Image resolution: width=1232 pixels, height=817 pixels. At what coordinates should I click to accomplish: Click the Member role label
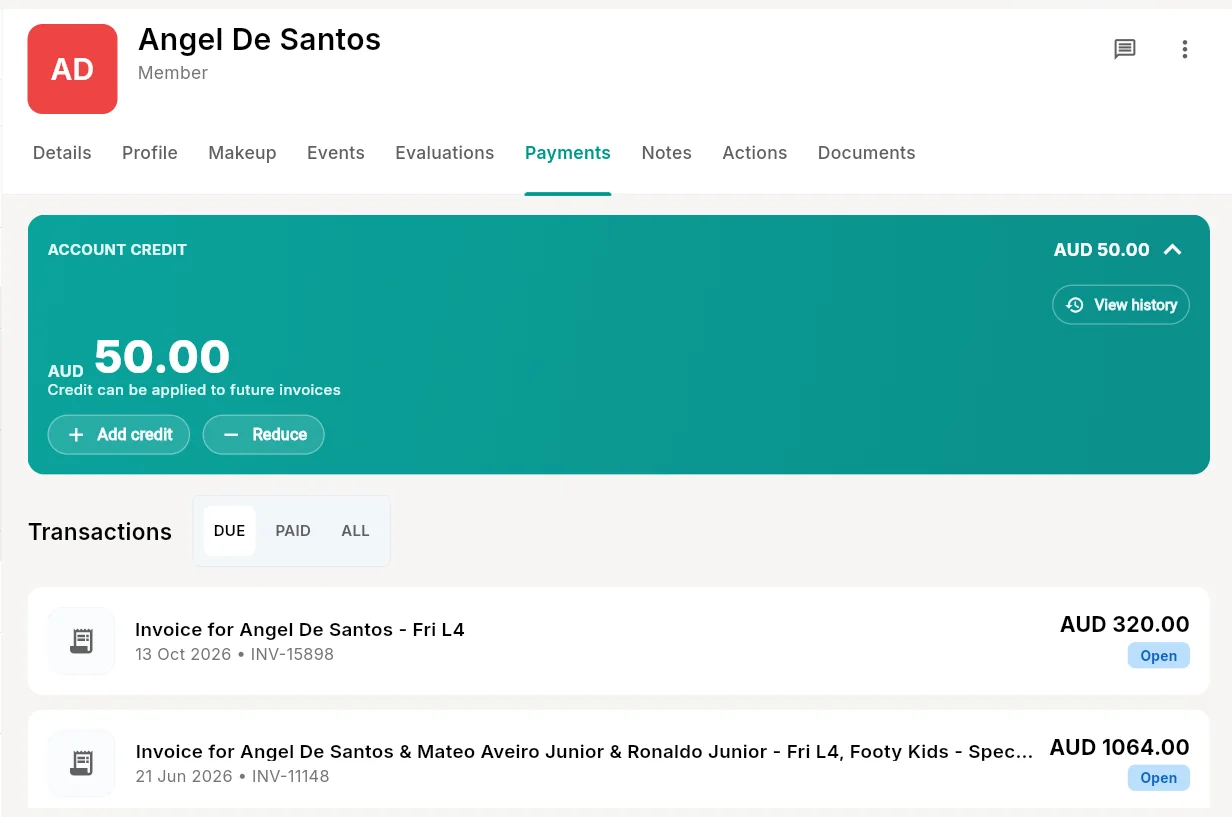point(173,73)
